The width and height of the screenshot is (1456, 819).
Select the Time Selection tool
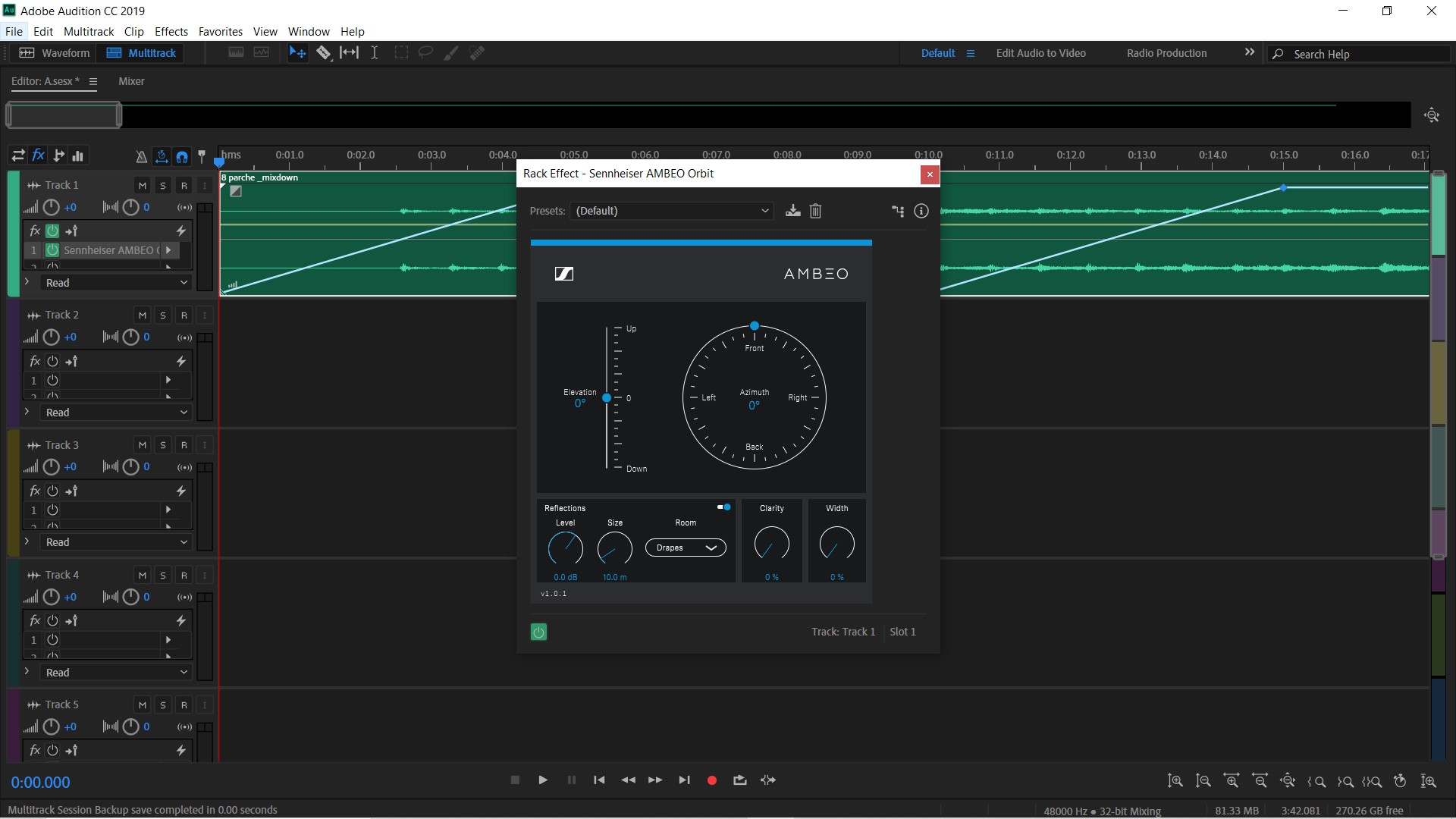coord(375,53)
